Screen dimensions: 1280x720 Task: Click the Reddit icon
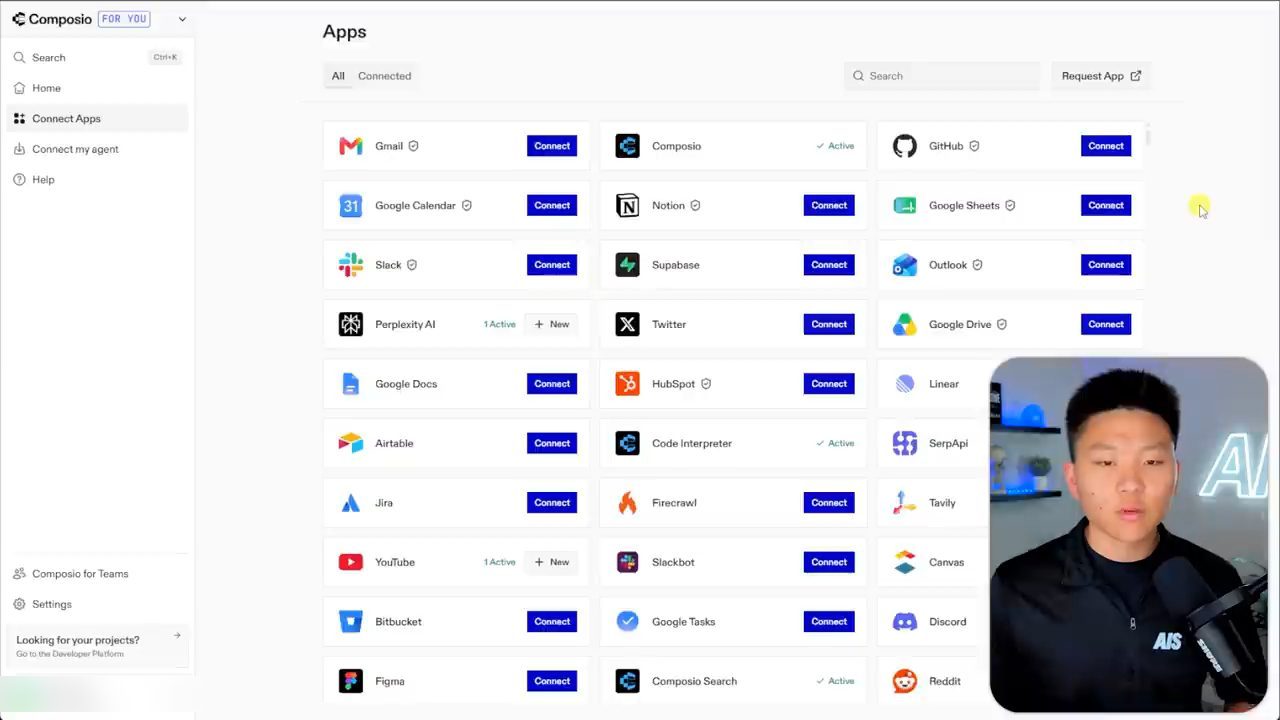[x=904, y=681]
